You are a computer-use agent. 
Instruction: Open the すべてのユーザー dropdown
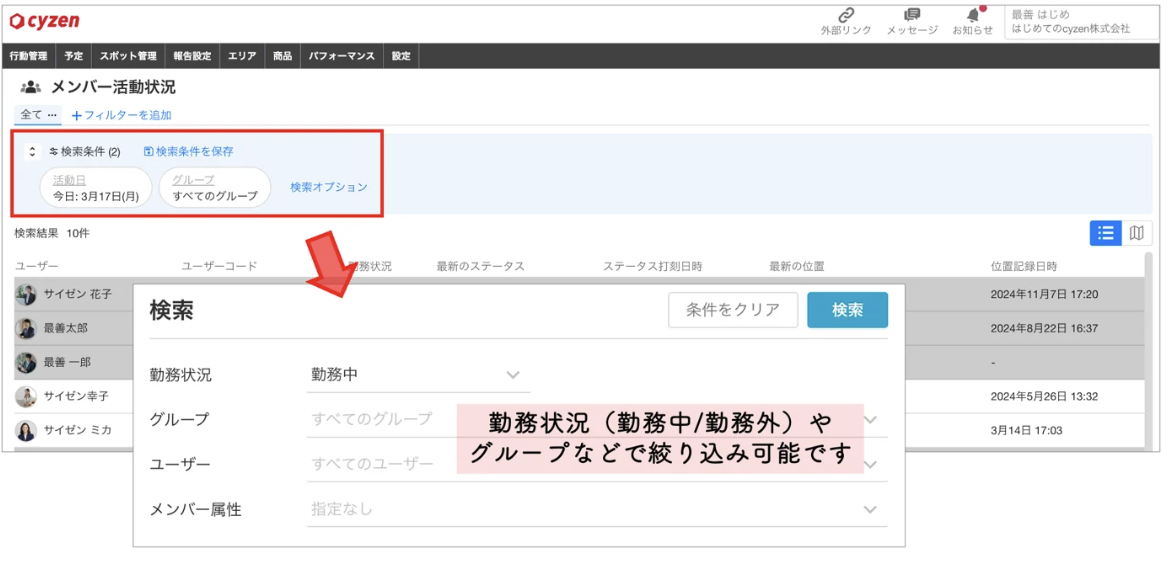pyautogui.click(x=597, y=464)
